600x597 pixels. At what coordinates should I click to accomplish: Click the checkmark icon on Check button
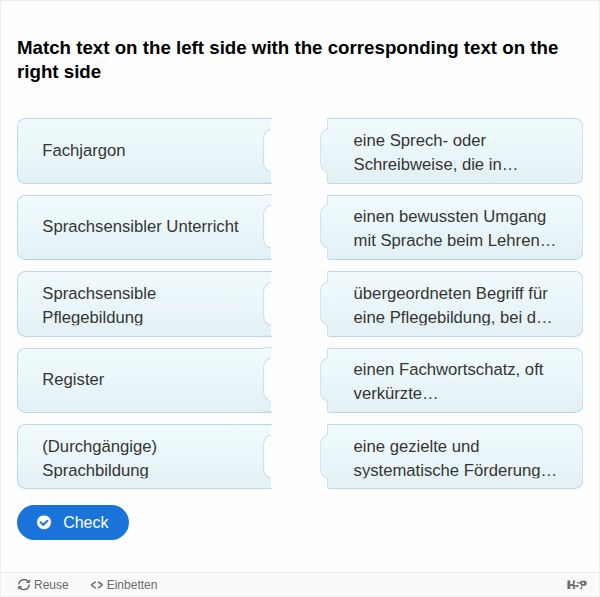click(x=44, y=522)
